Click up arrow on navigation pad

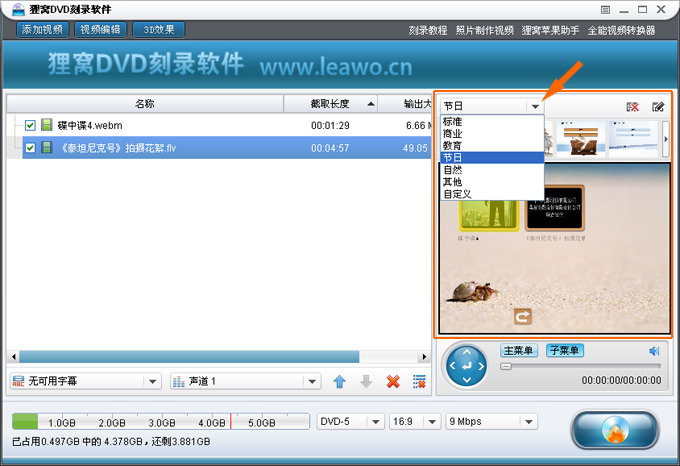(x=467, y=352)
